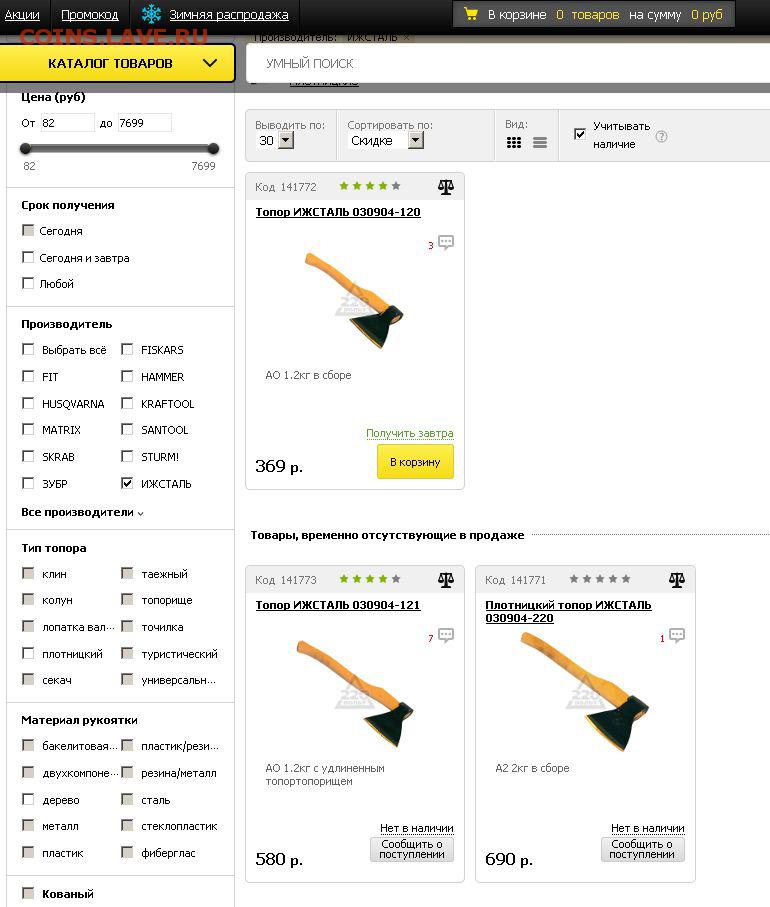Expand Все производители list
The image size is (770, 907).
pos(82,513)
